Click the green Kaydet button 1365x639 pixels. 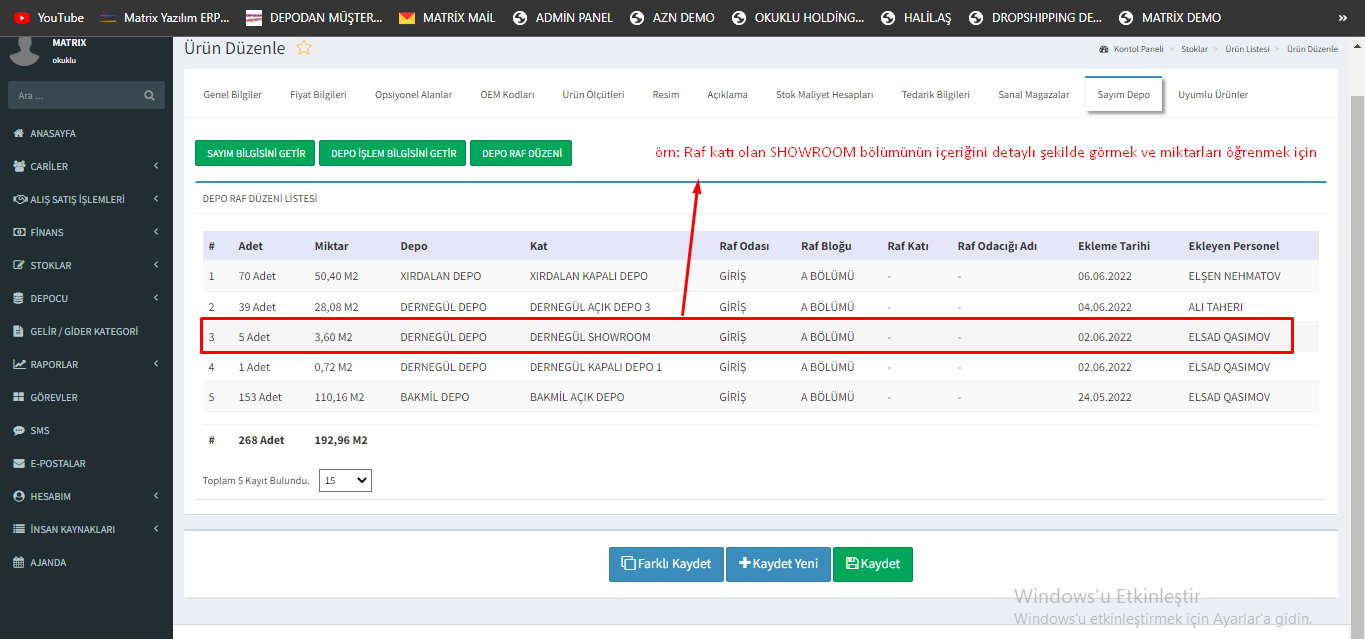click(x=872, y=564)
